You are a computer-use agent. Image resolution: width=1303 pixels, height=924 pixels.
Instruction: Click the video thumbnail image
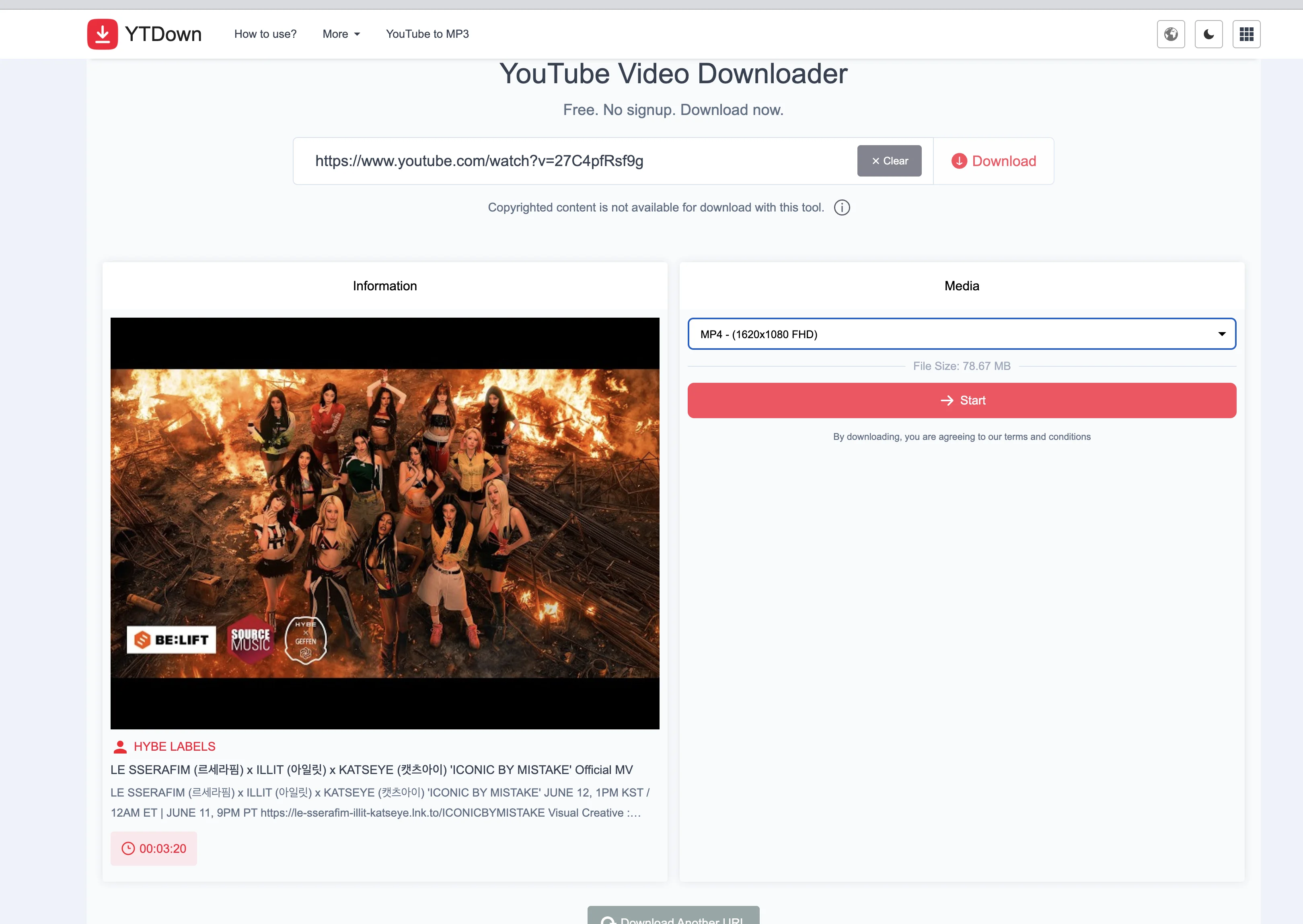coord(384,524)
